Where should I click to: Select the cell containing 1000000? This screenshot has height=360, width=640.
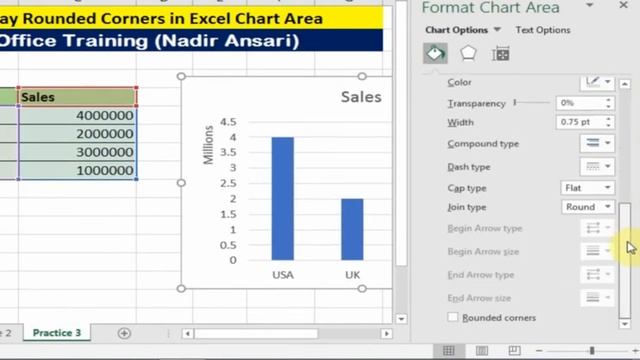(x=78, y=171)
